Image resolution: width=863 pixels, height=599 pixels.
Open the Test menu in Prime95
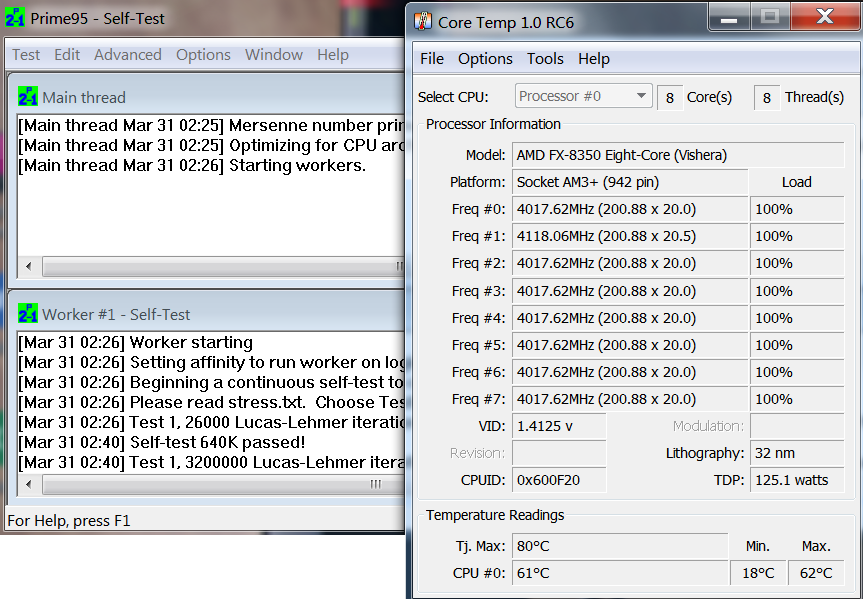(x=26, y=55)
